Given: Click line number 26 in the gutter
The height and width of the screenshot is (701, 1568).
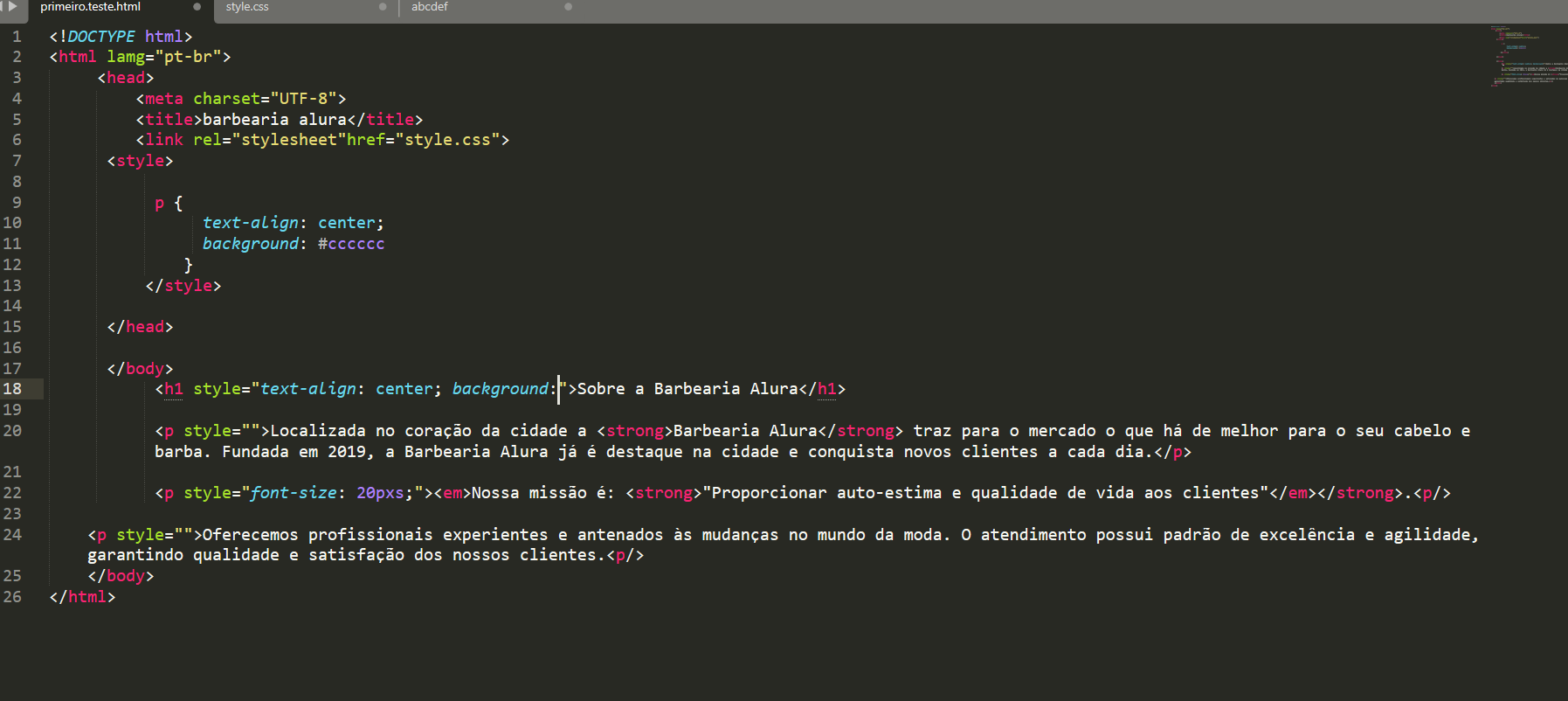Looking at the screenshot, I should (12, 597).
